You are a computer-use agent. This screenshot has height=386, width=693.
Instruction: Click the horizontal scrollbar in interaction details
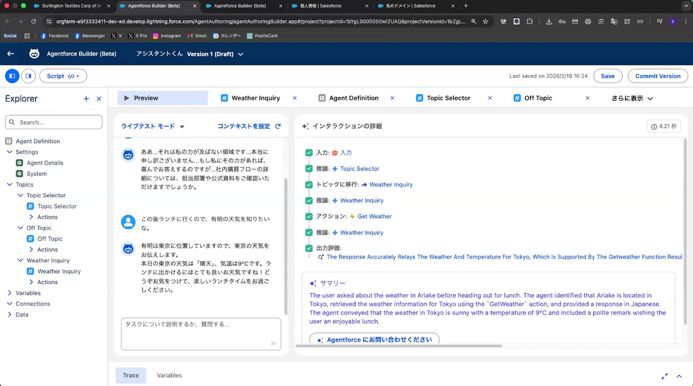pos(399,346)
